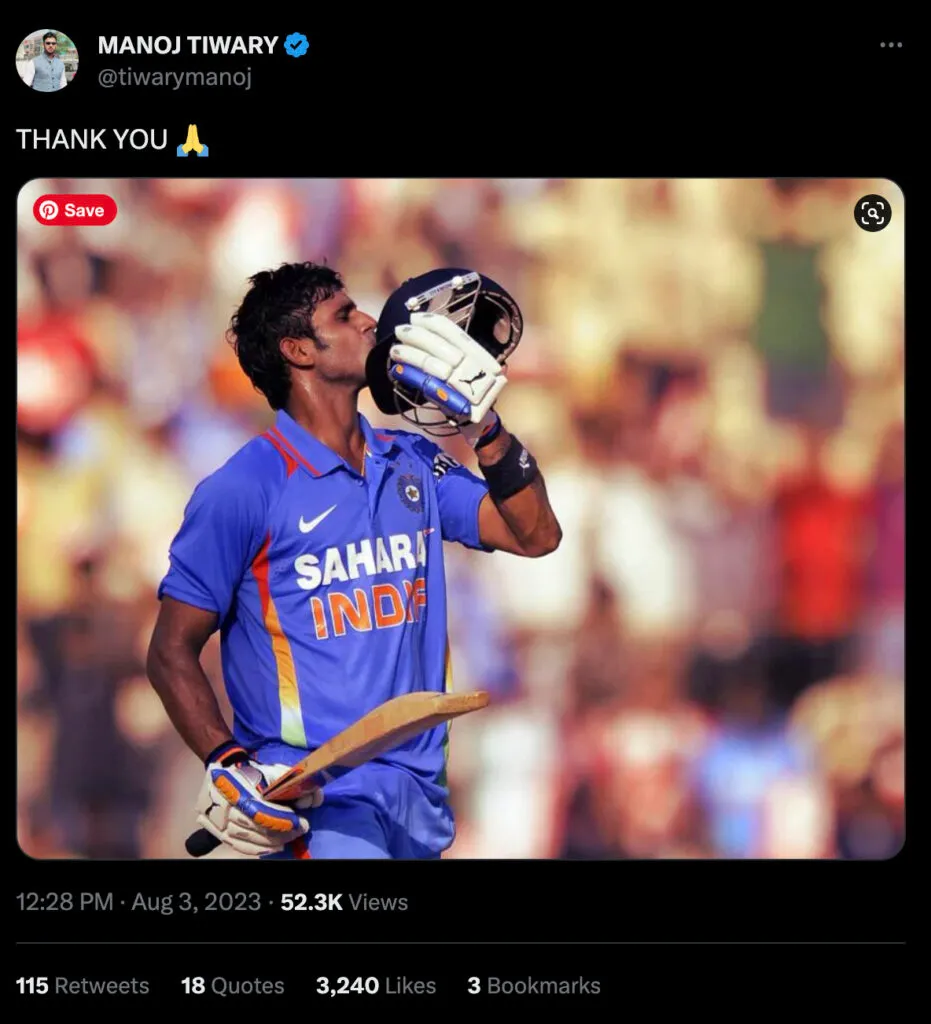Image resolution: width=931 pixels, height=1024 pixels.
Task: Show the 3,240 Likes list
Action: pos(376,985)
